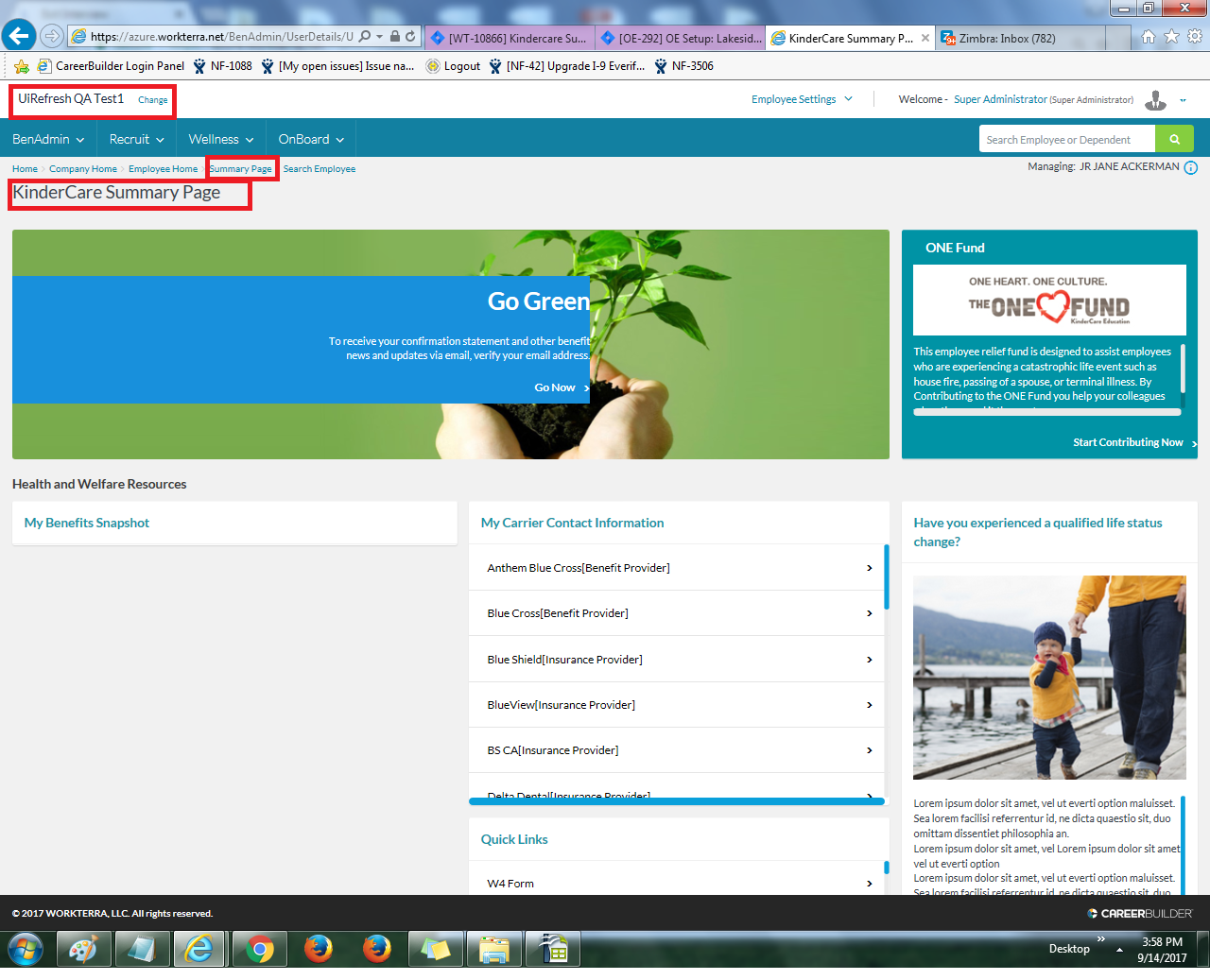Image resolution: width=1210 pixels, height=980 pixels.
Task: Open Firefox from the taskbar
Action: coord(317,948)
